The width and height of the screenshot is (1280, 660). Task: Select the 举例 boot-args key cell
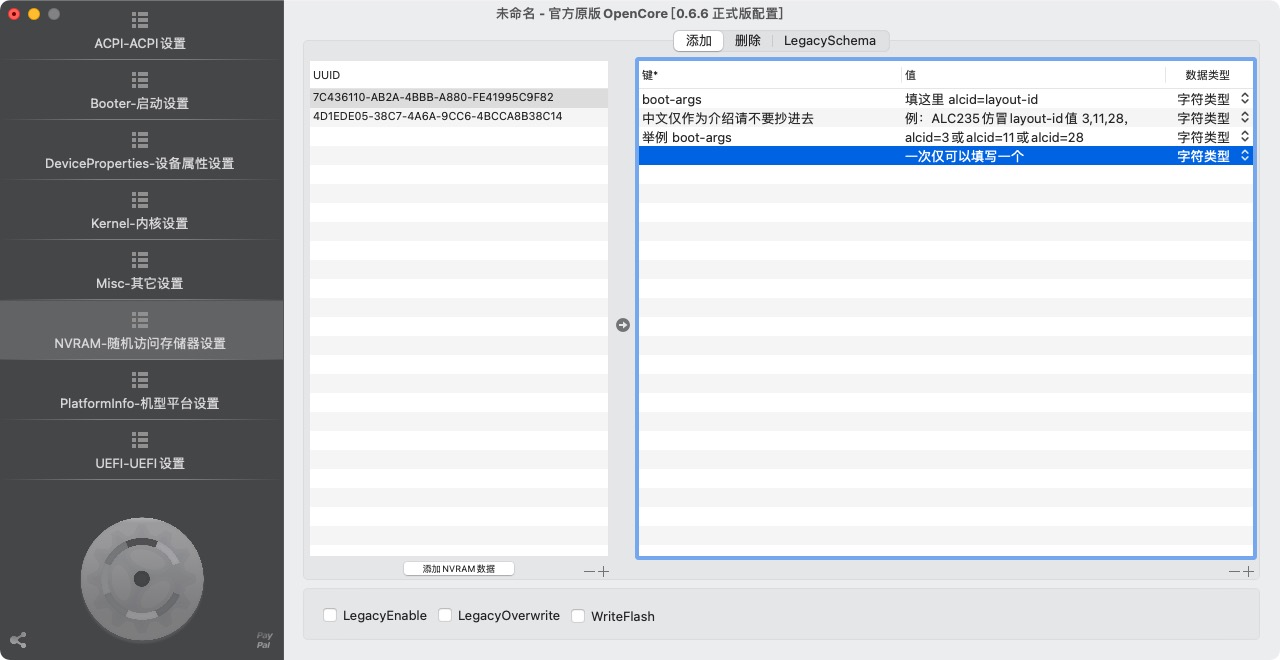coord(770,137)
